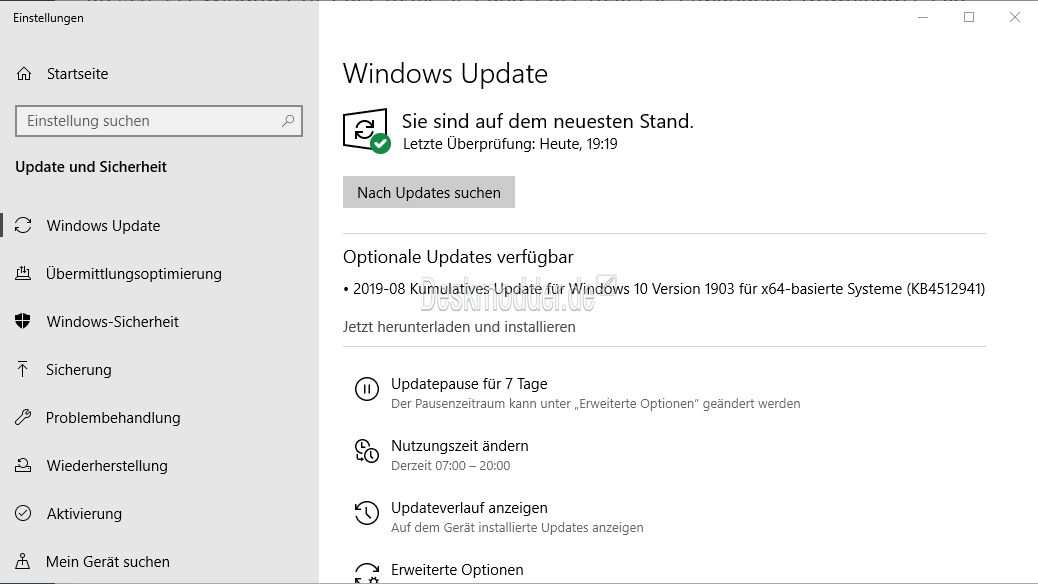Image resolution: width=1038 pixels, height=584 pixels.
Task: Click the Nach Updates suchen button
Action: pyautogui.click(x=428, y=192)
